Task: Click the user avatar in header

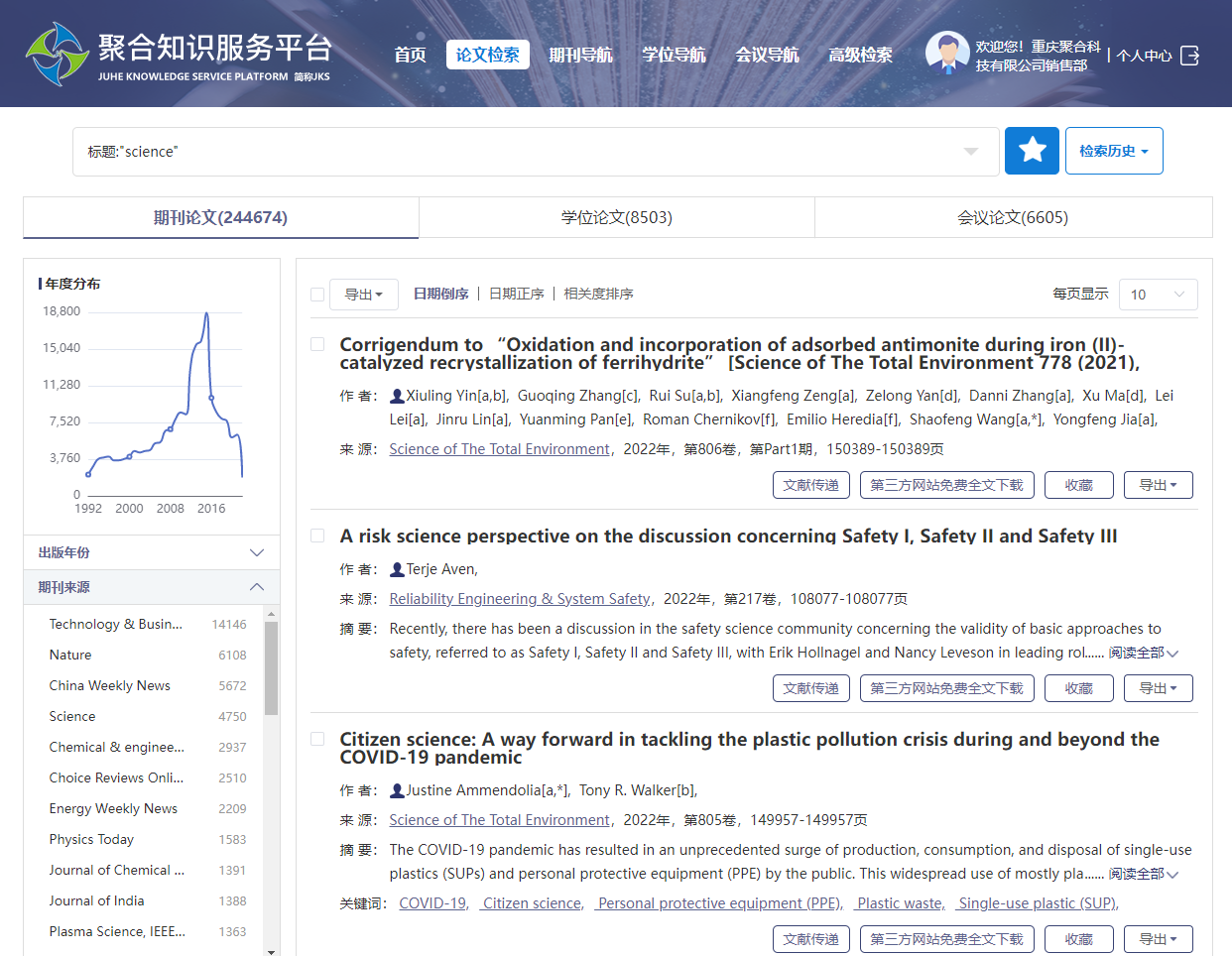Action: tap(946, 54)
